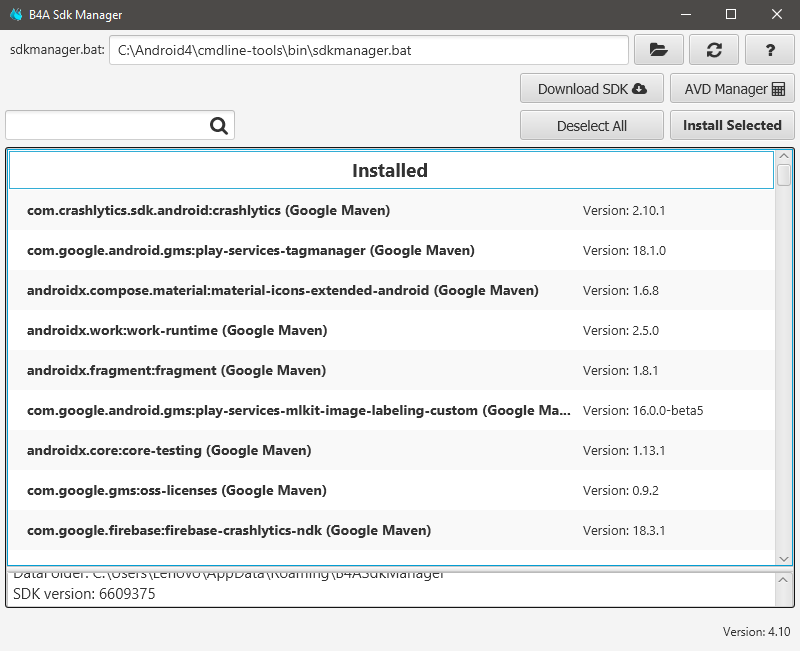This screenshot has width=800, height=651.
Task: Click the Installed section header
Action: [391, 170]
